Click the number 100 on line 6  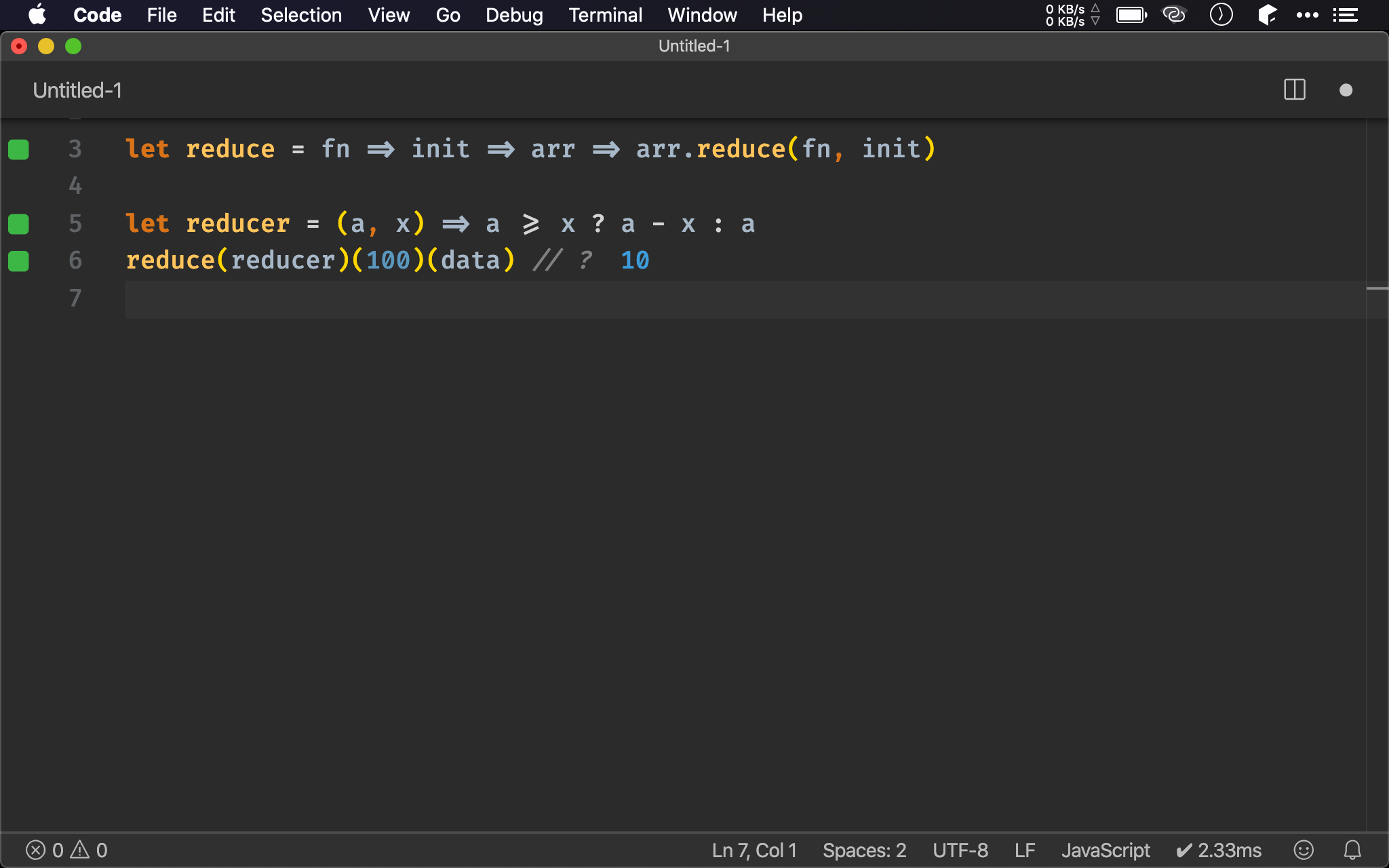coord(389,260)
